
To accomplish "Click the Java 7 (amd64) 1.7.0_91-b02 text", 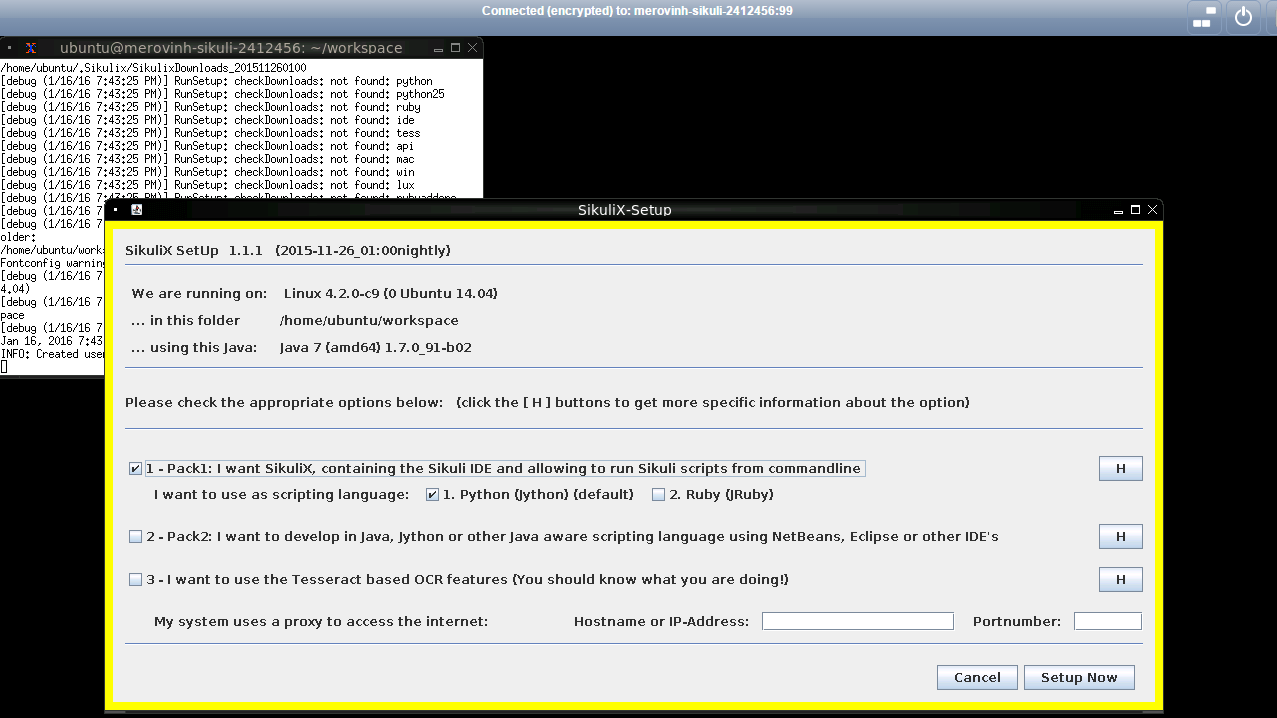I will [x=375, y=347].
